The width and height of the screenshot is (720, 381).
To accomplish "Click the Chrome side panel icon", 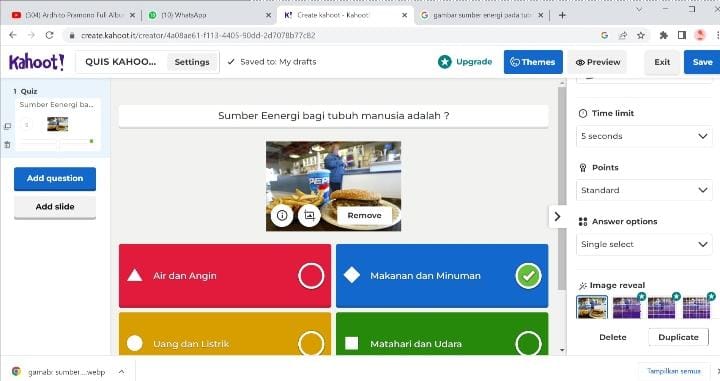I will click(x=682, y=35).
